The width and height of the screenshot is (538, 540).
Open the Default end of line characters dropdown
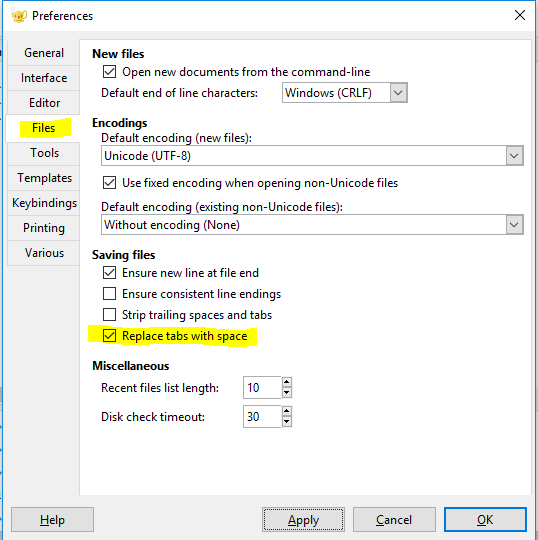pyautogui.click(x=345, y=93)
